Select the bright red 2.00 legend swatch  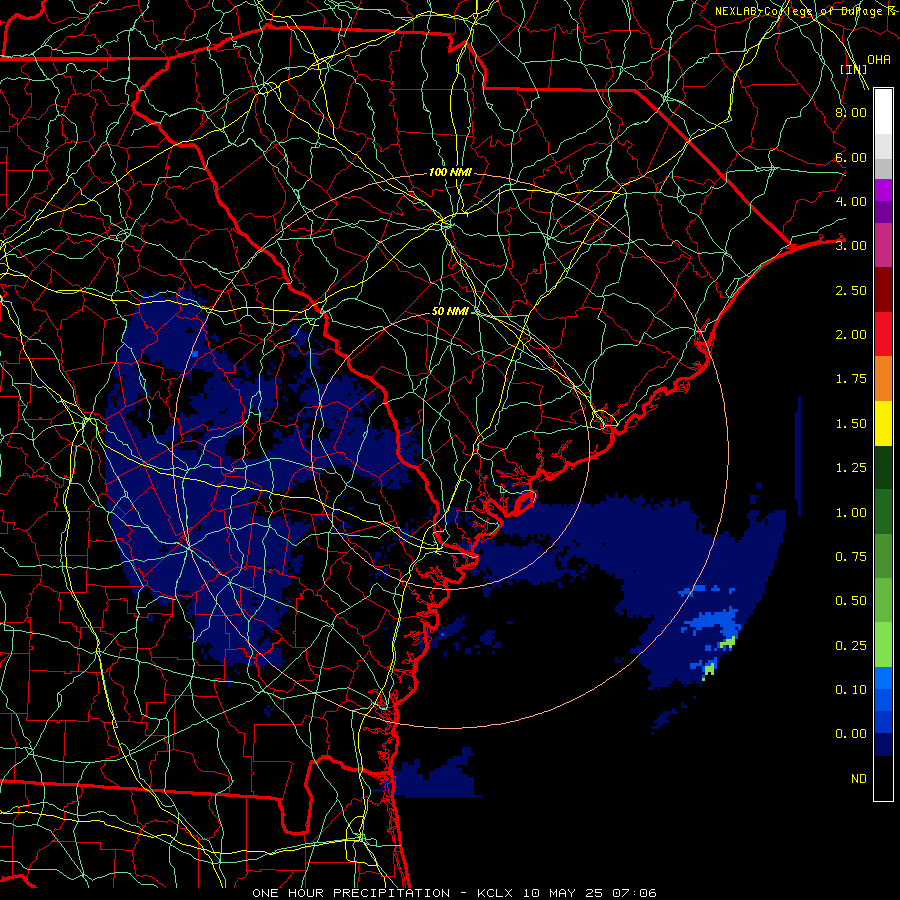point(883,334)
